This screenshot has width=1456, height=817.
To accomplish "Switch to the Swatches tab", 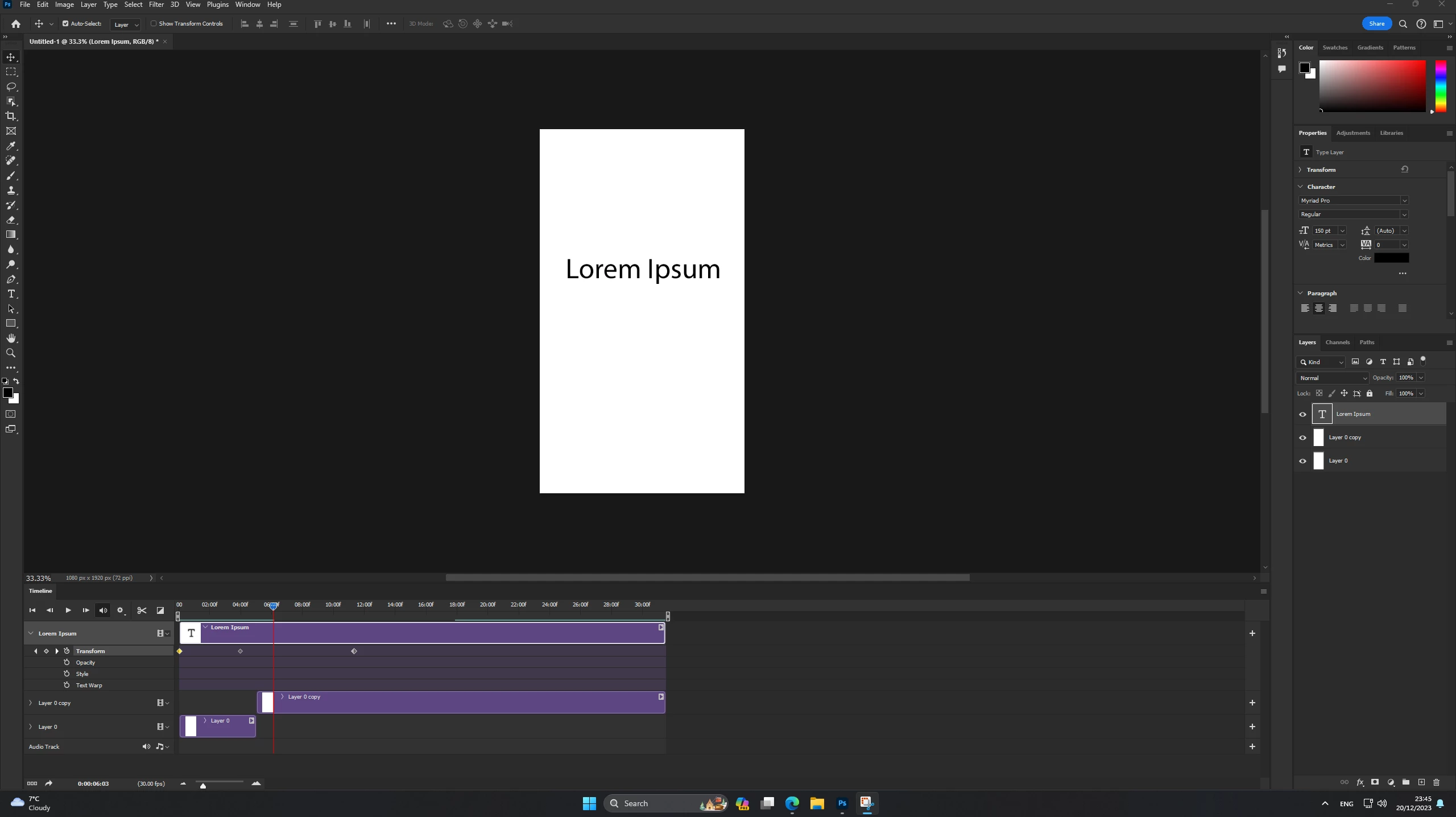I will point(1334,48).
